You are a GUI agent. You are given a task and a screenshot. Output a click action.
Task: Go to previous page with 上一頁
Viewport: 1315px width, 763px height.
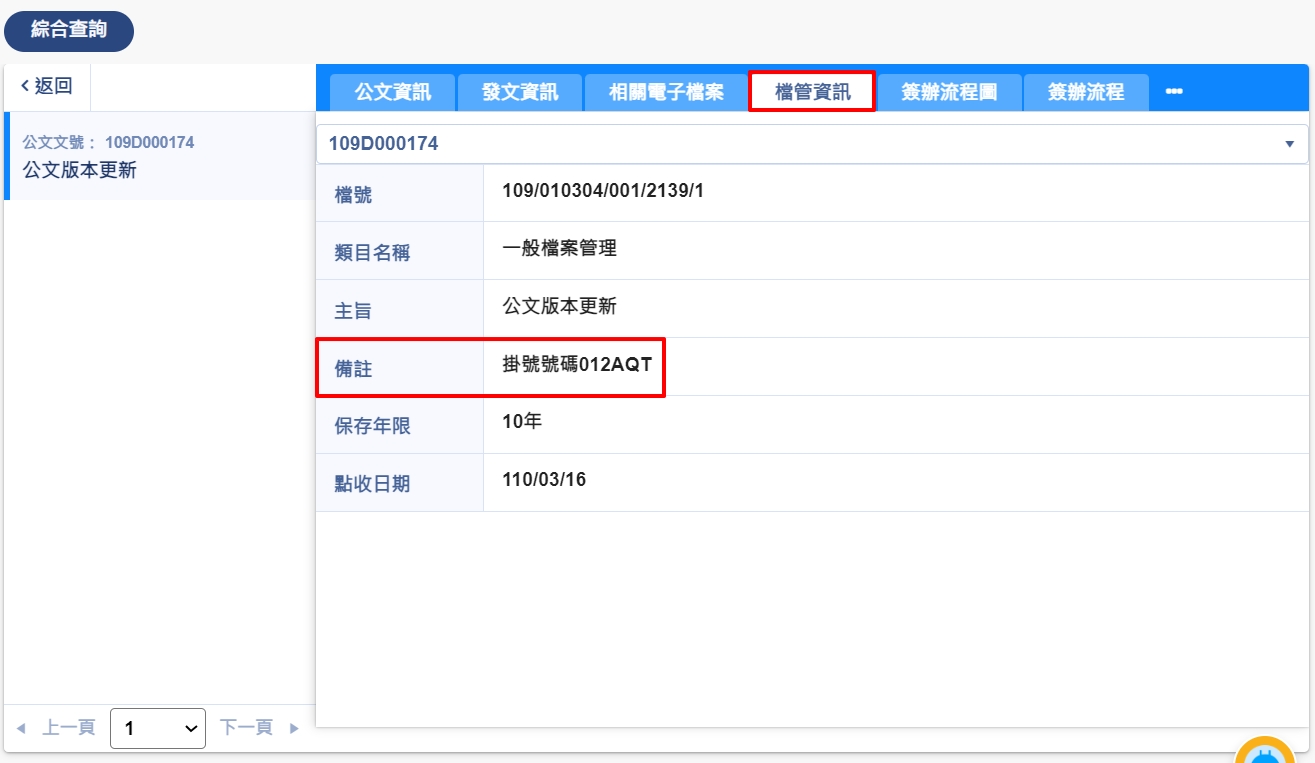(57, 728)
